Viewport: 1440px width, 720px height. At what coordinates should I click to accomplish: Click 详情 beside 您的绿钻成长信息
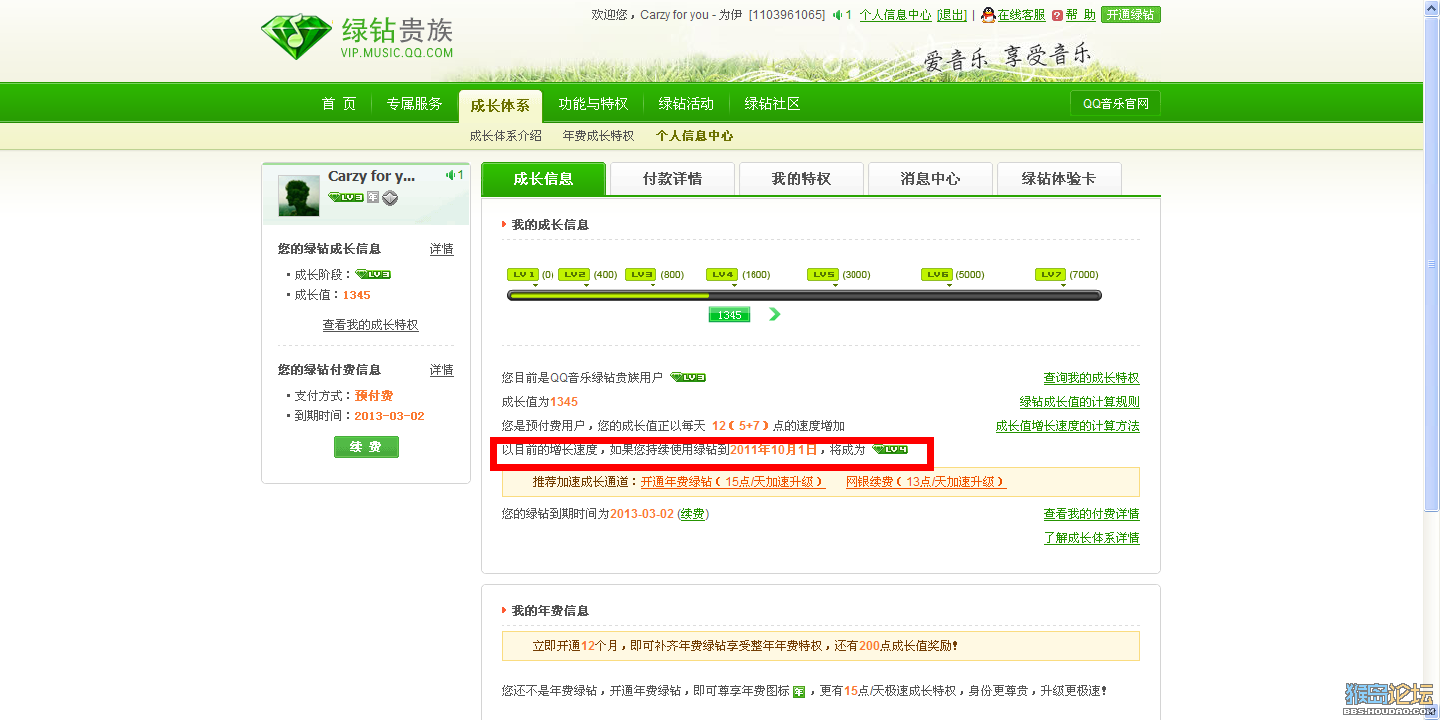(x=442, y=249)
